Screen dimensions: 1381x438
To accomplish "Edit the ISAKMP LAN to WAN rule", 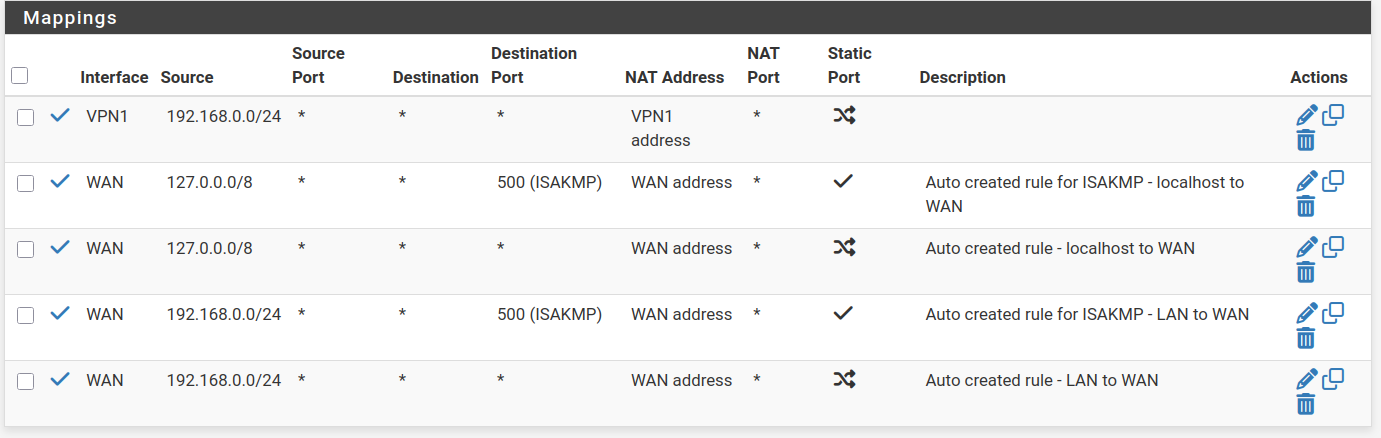I will point(1306,314).
